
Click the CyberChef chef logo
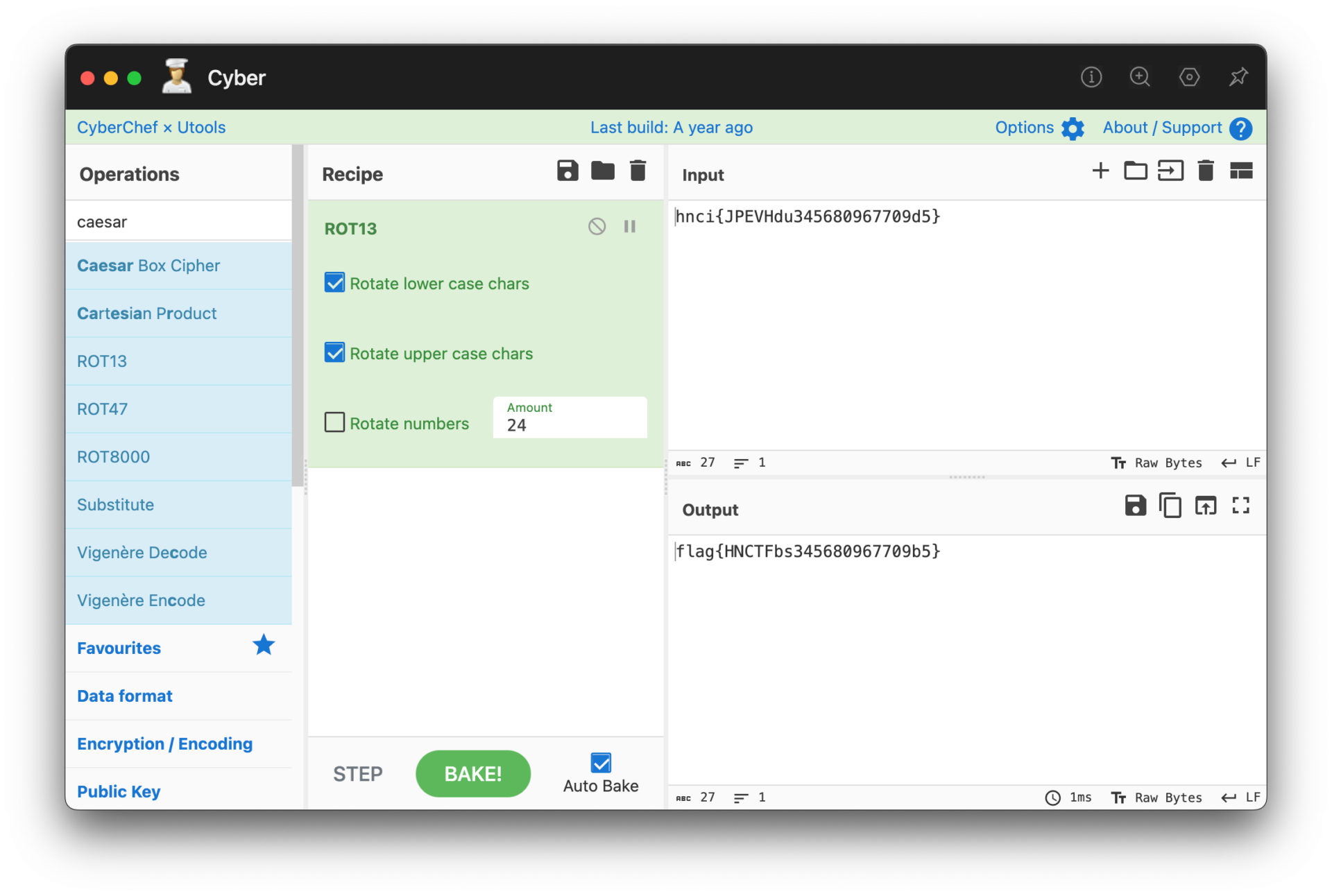(x=177, y=76)
